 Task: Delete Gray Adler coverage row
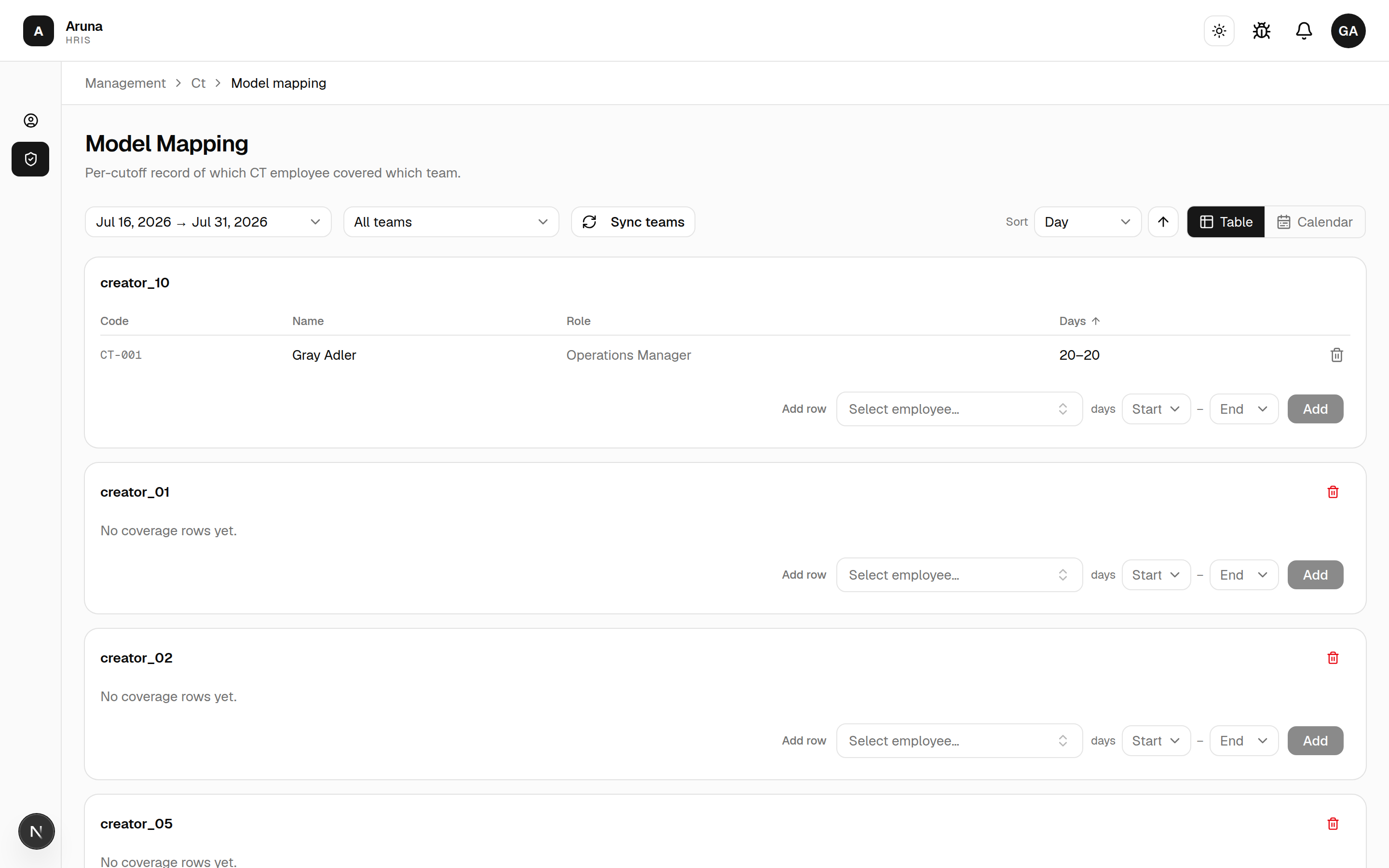(x=1337, y=355)
